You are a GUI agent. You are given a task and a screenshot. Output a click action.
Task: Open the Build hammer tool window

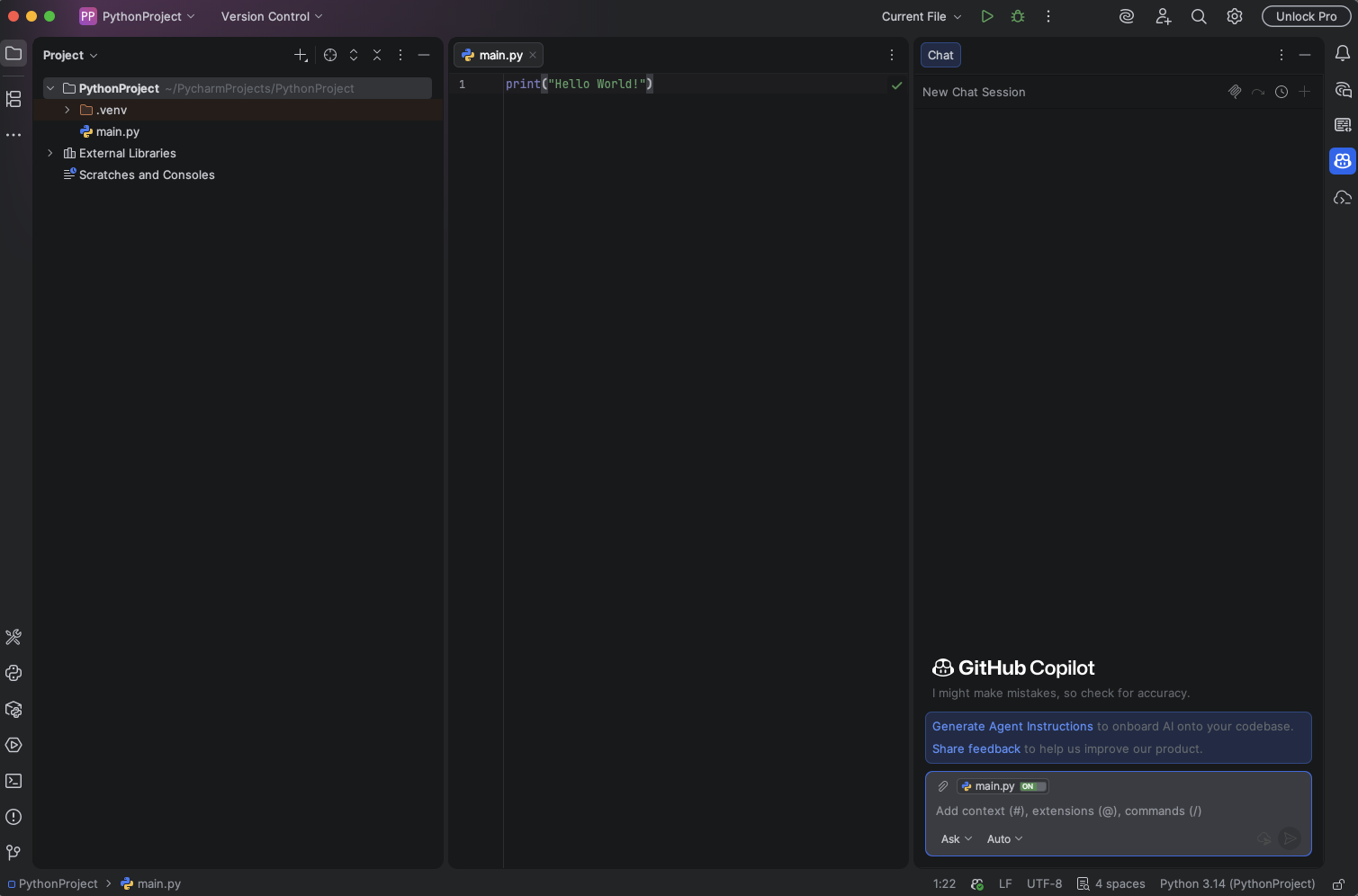[x=13, y=637]
